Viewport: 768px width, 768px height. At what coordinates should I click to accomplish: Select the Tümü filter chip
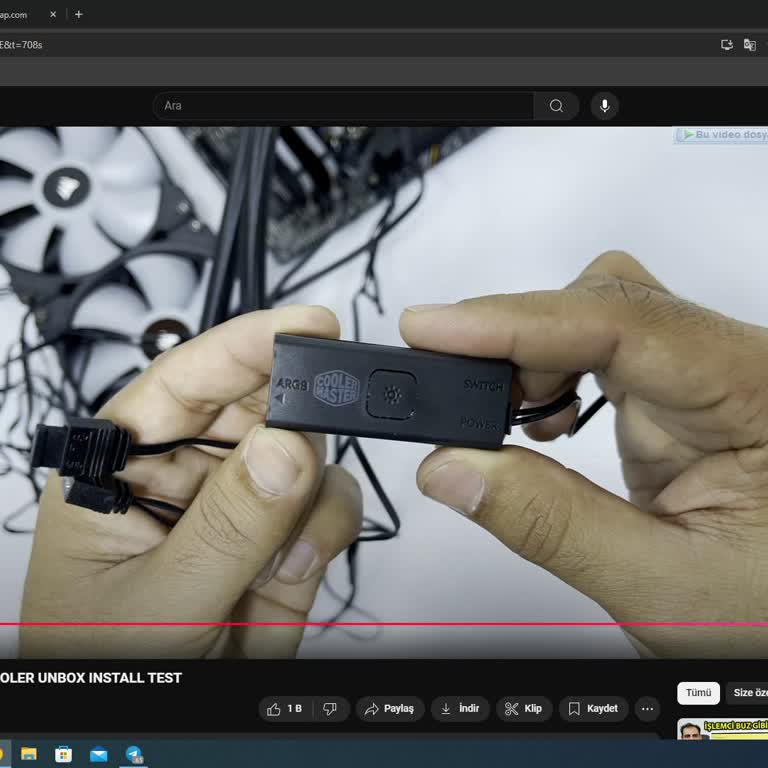tap(698, 693)
